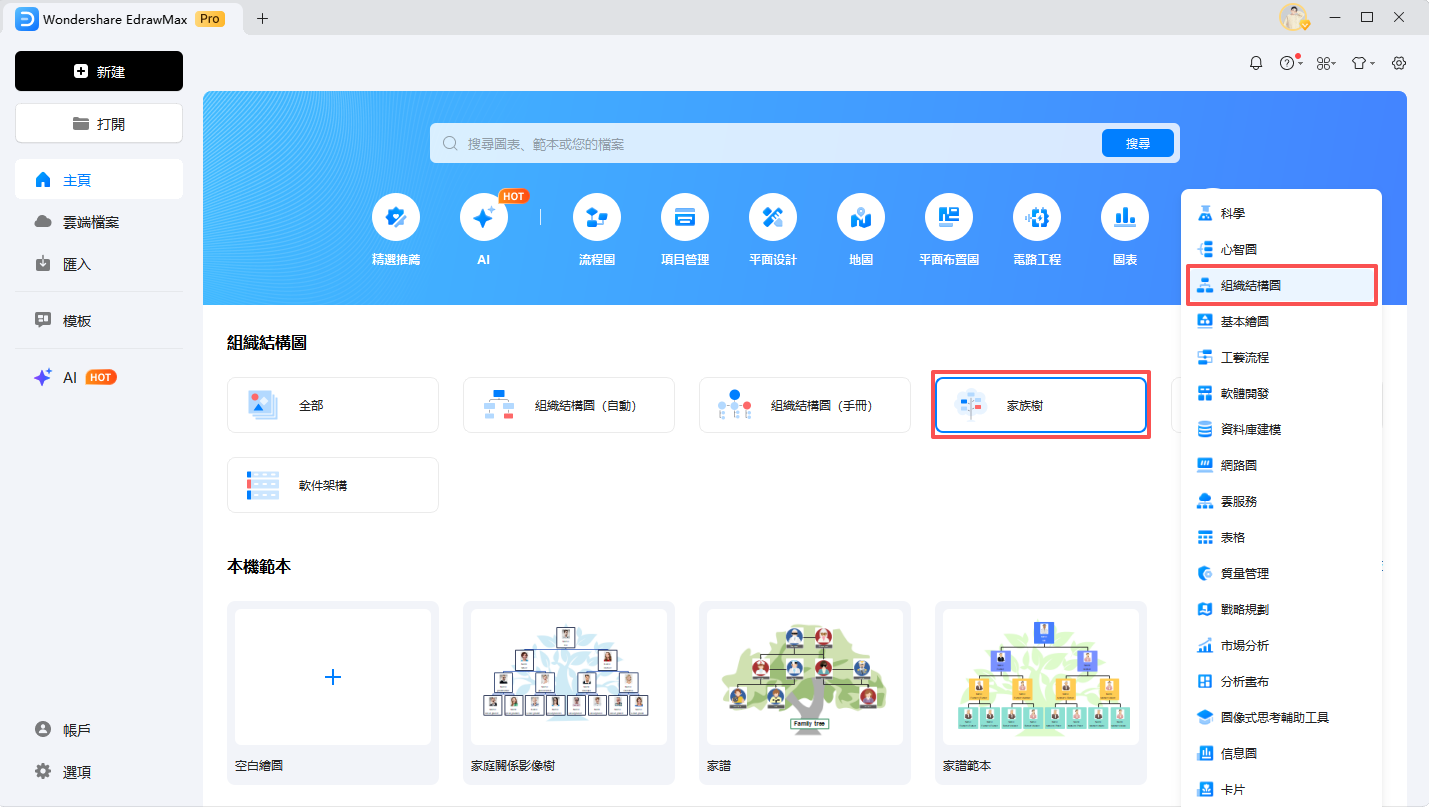Open the 電路工程 circuit icon

click(x=1036, y=217)
